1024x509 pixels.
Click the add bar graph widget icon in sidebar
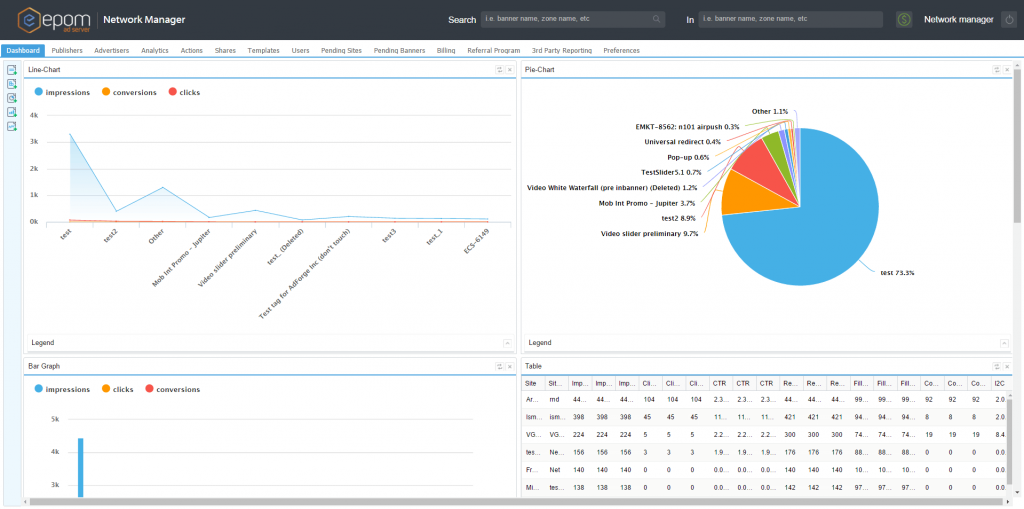11,112
